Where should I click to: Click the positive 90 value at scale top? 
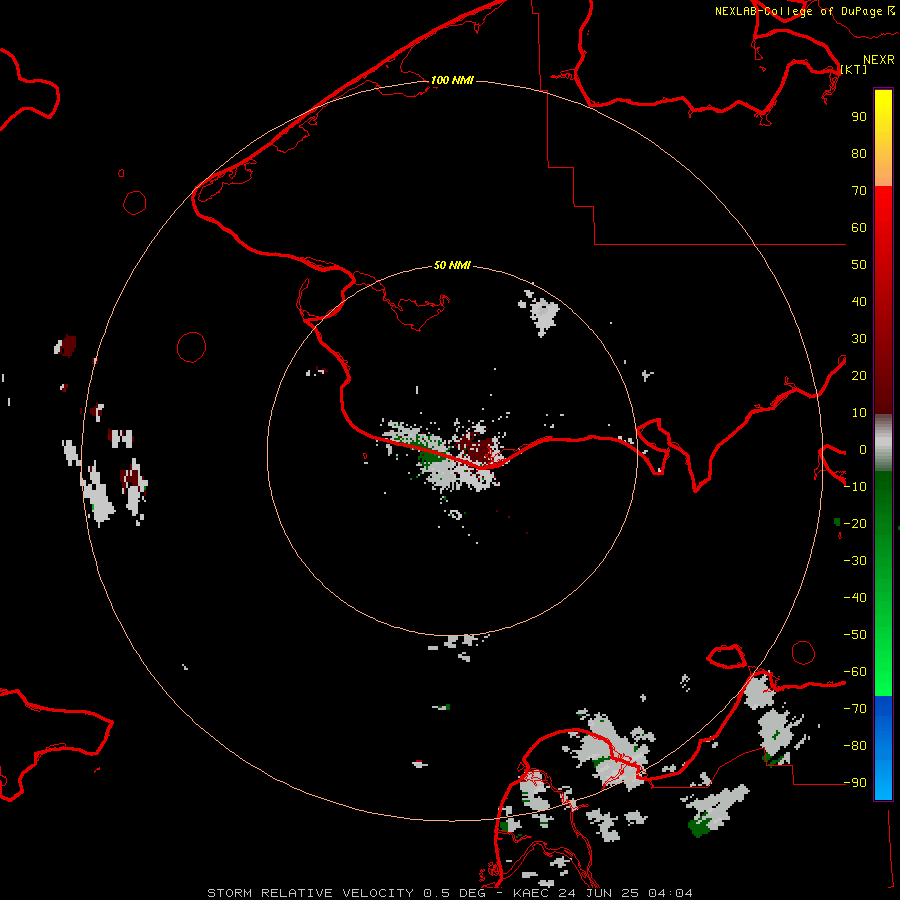[x=859, y=117]
